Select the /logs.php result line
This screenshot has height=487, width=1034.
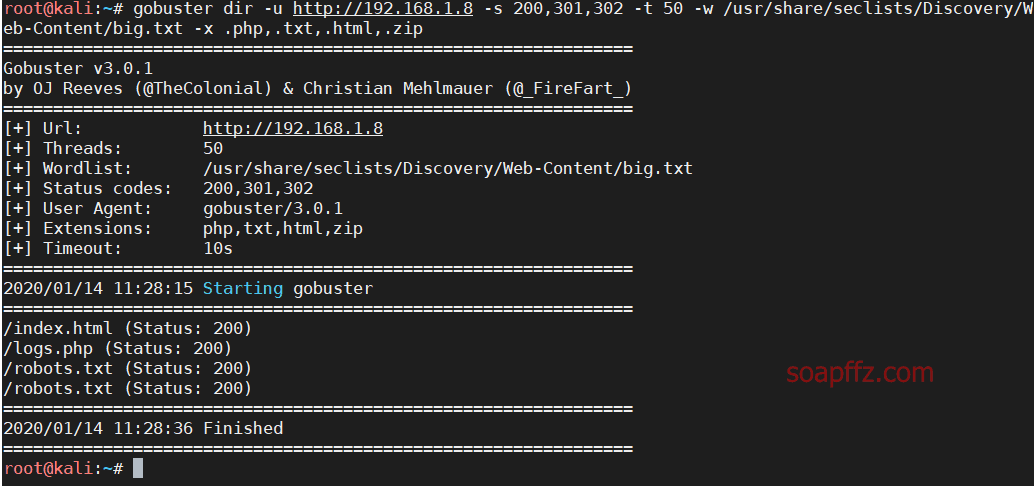[x=117, y=348]
